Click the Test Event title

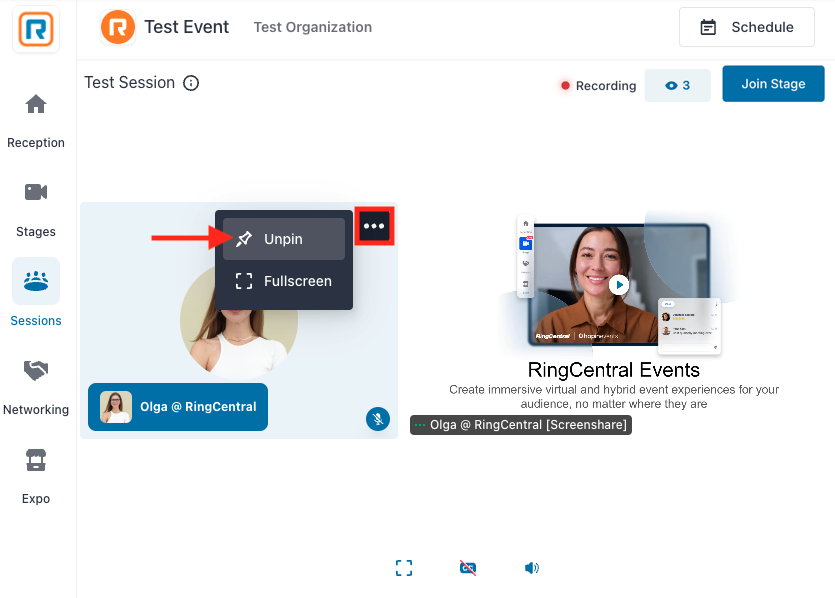coord(186,27)
